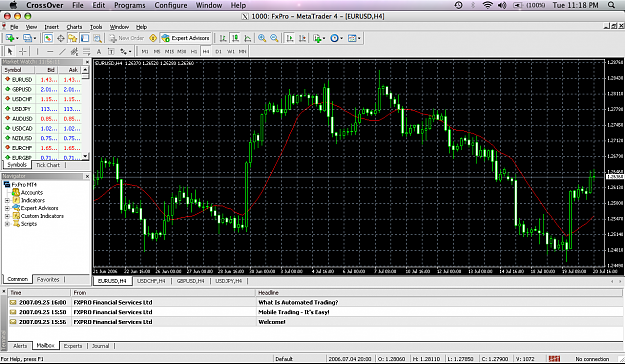The image size is (625, 364).
Task: Switch chart to Candlesticks mode
Action: point(235,38)
